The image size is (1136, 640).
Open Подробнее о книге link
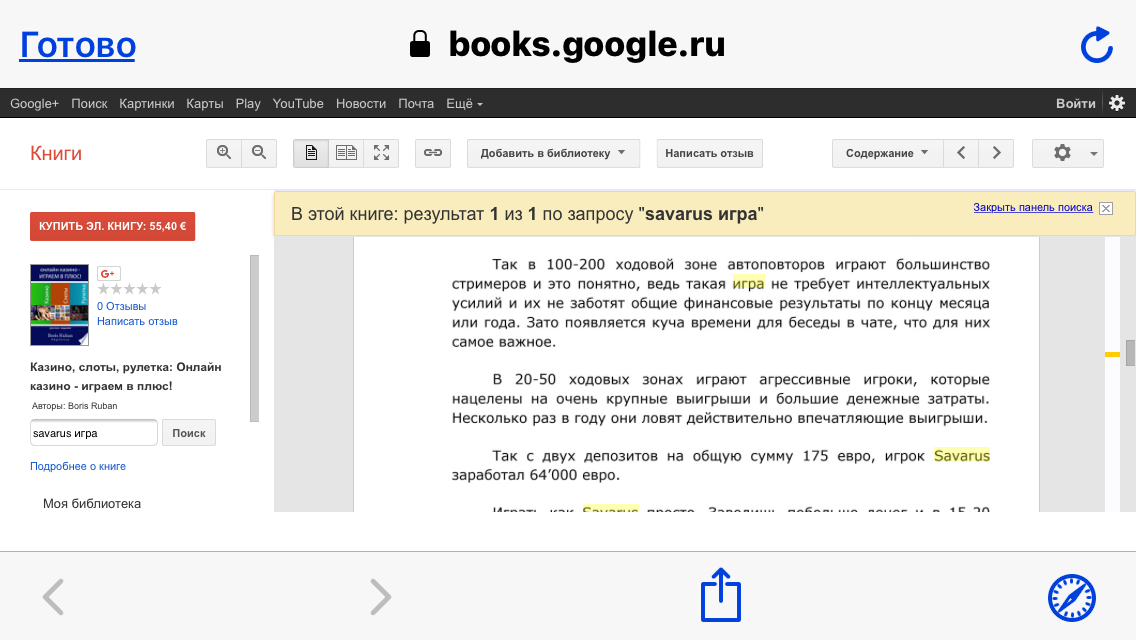(x=78, y=466)
